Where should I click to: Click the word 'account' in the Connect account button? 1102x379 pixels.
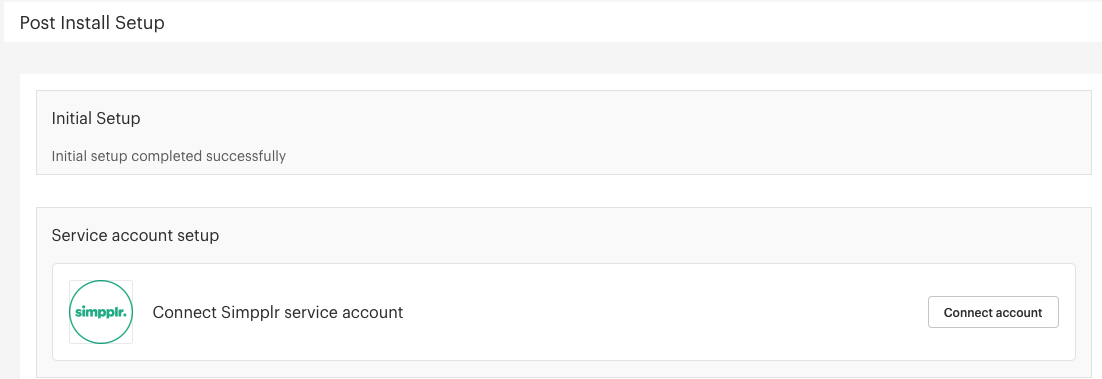point(1018,312)
